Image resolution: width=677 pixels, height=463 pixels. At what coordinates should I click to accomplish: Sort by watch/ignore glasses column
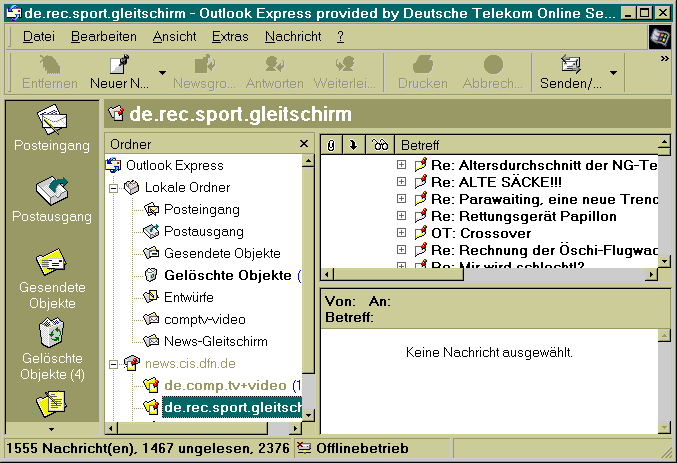point(380,145)
